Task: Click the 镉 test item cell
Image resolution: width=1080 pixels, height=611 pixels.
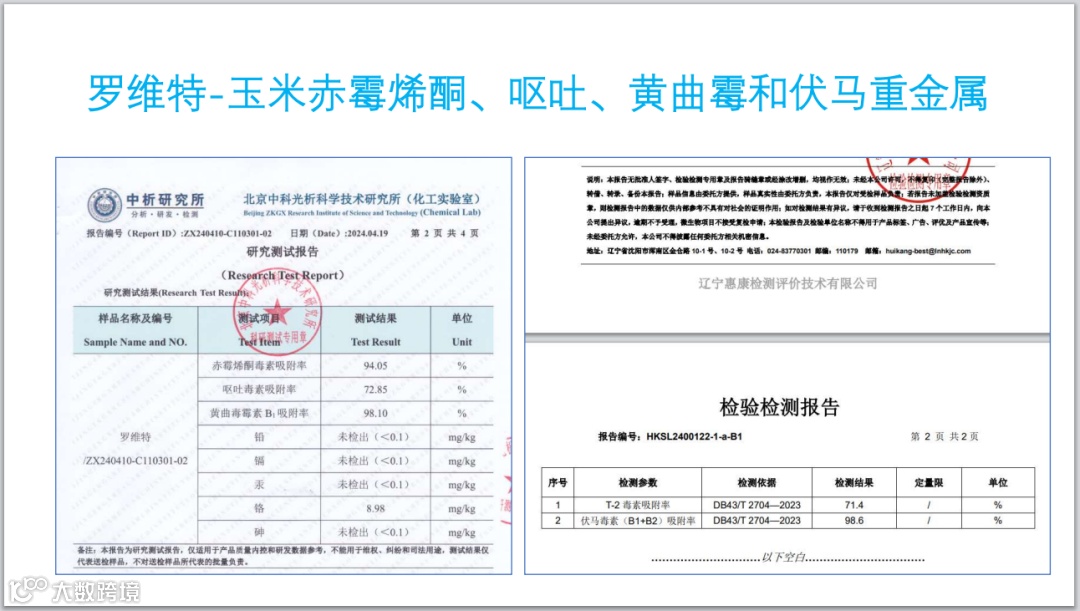Action: point(259,461)
